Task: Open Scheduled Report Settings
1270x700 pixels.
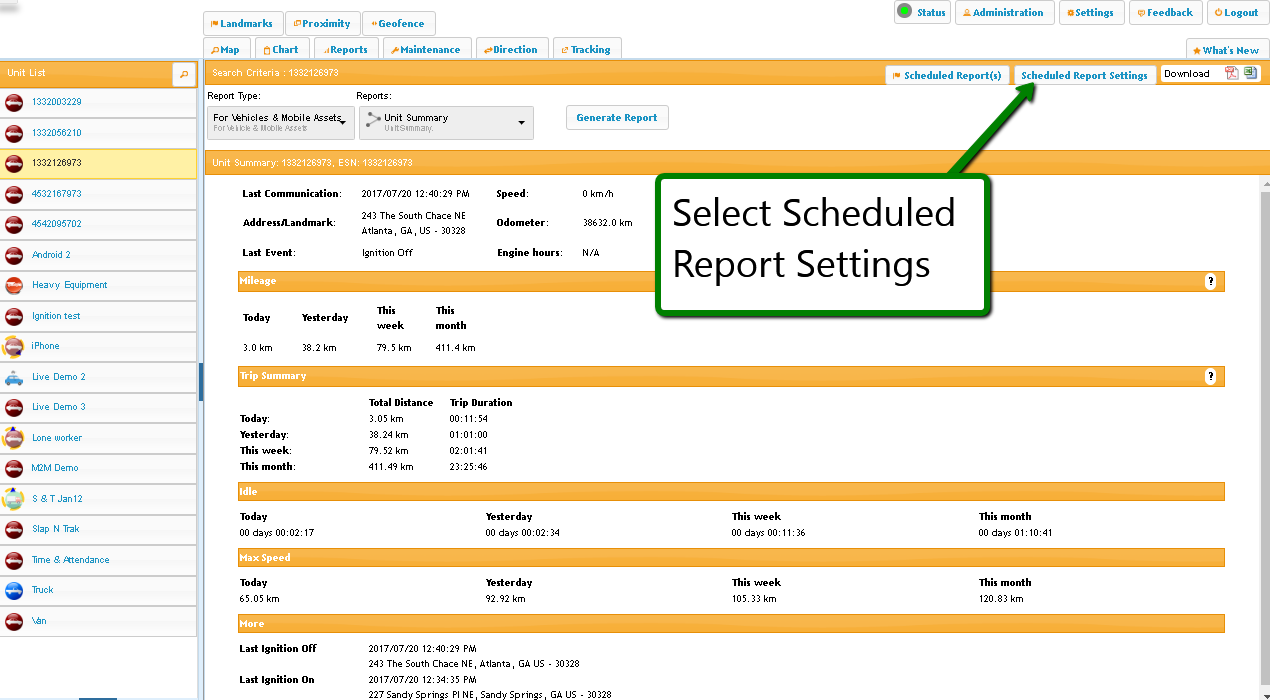Action: tap(1084, 76)
